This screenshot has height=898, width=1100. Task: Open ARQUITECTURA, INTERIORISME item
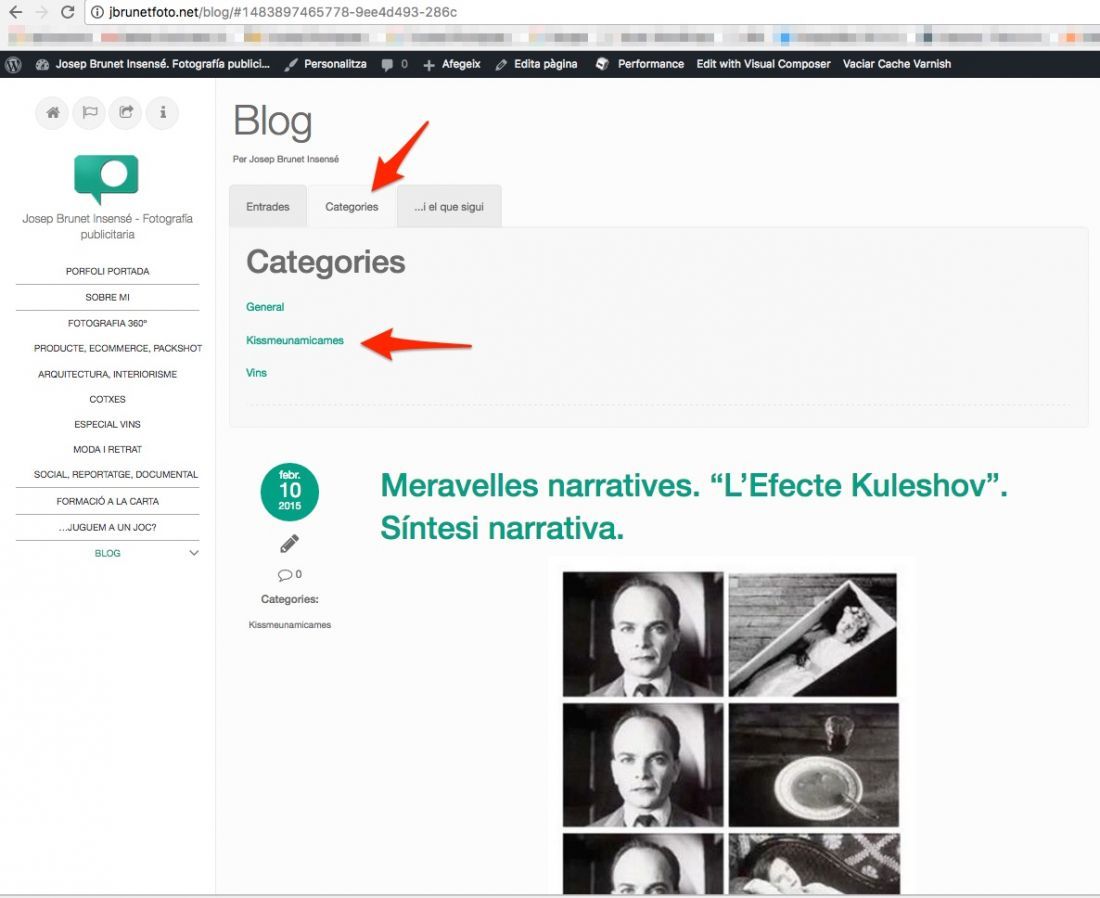tap(107, 374)
